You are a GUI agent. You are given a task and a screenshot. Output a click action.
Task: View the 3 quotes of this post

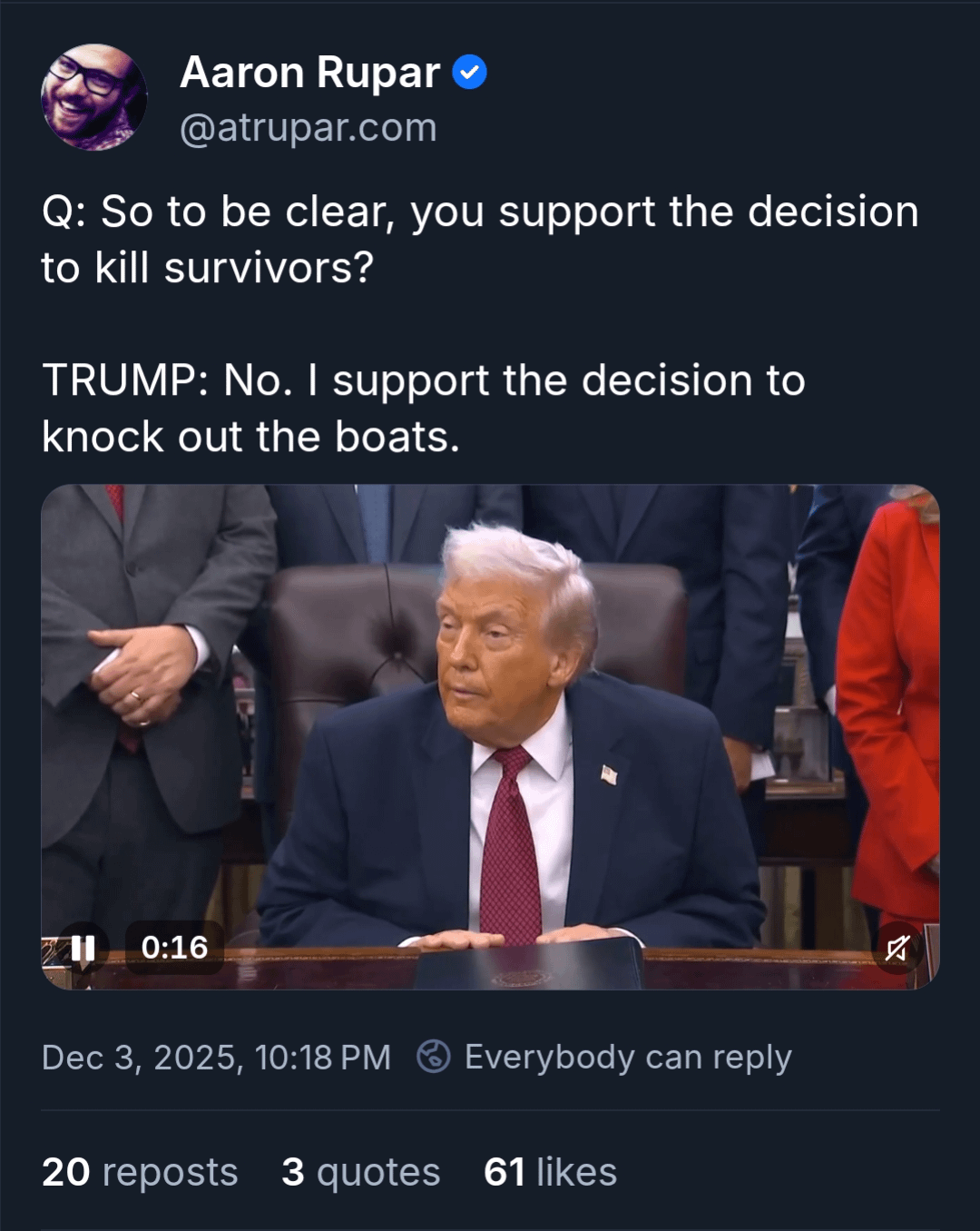pyautogui.click(x=360, y=1172)
